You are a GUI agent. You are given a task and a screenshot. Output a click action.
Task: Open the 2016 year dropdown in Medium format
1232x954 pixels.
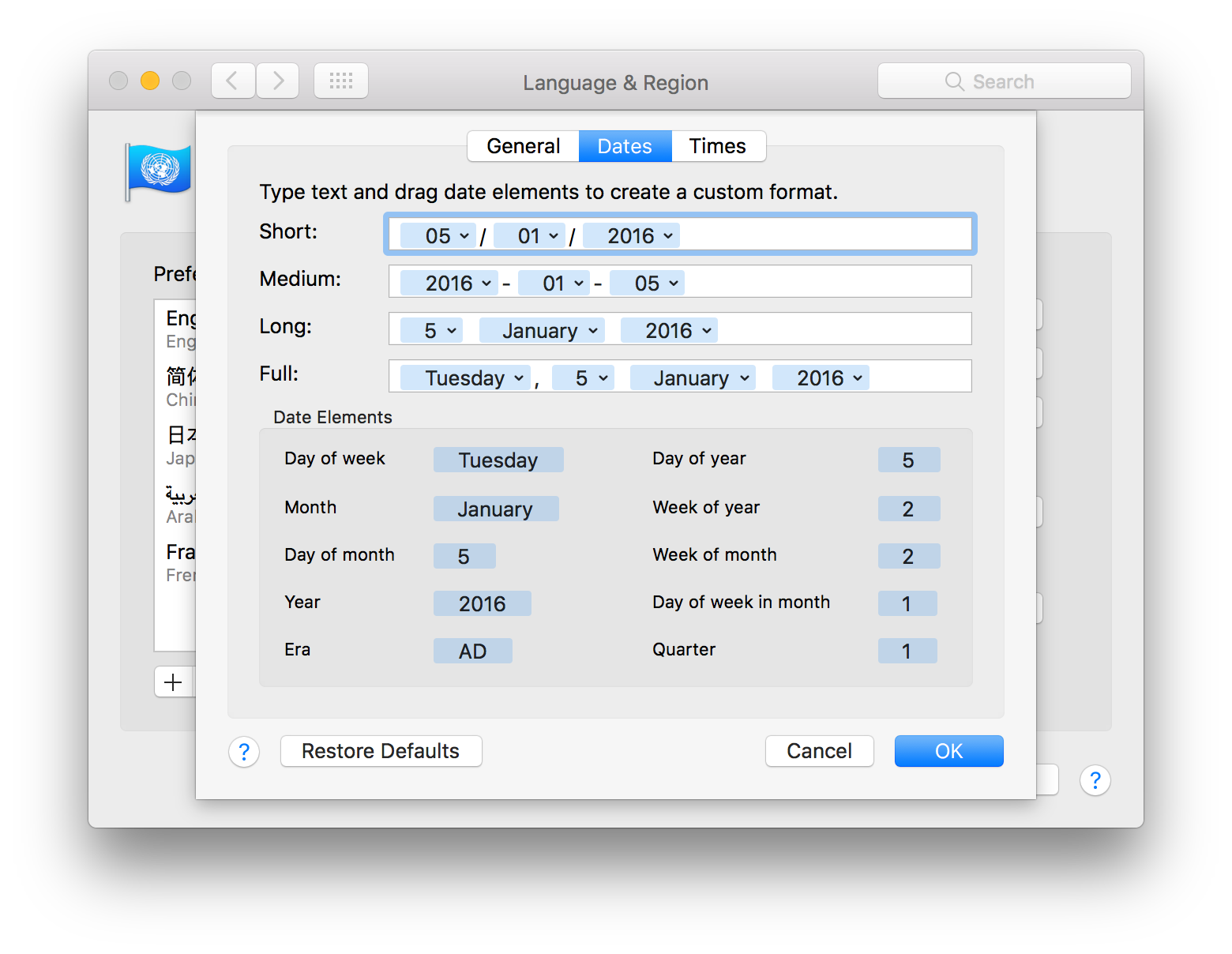449,282
